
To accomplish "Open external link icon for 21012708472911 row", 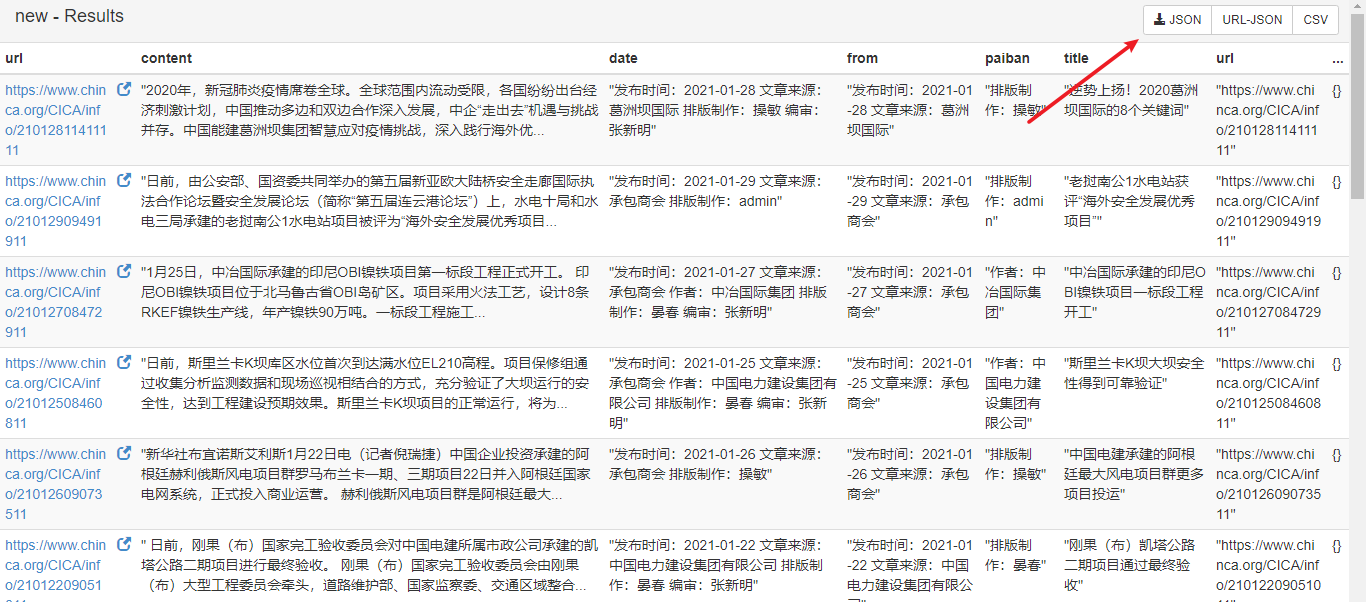I will [x=124, y=271].
